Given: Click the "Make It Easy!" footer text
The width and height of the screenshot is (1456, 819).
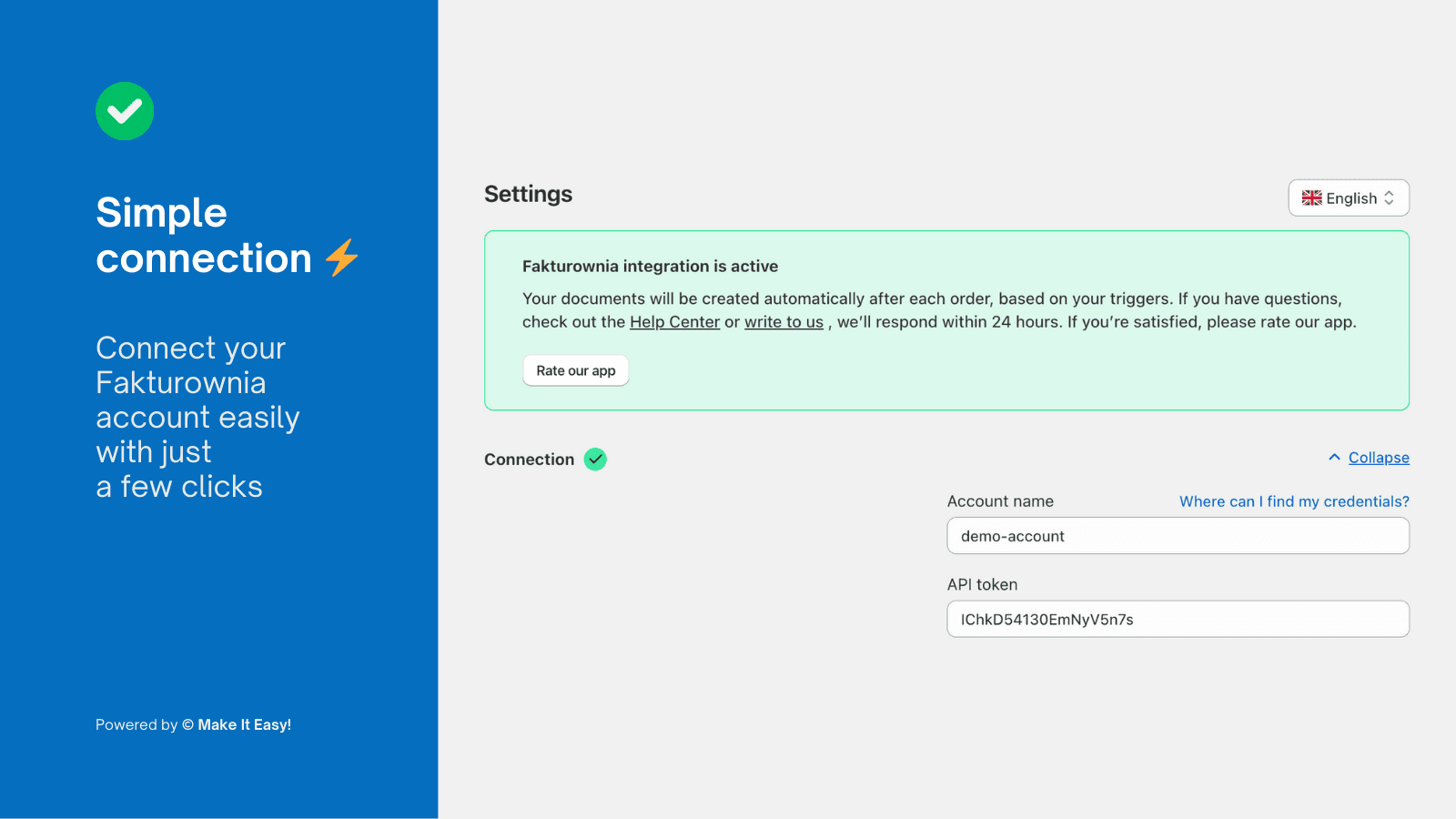Looking at the screenshot, I should [244, 725].
